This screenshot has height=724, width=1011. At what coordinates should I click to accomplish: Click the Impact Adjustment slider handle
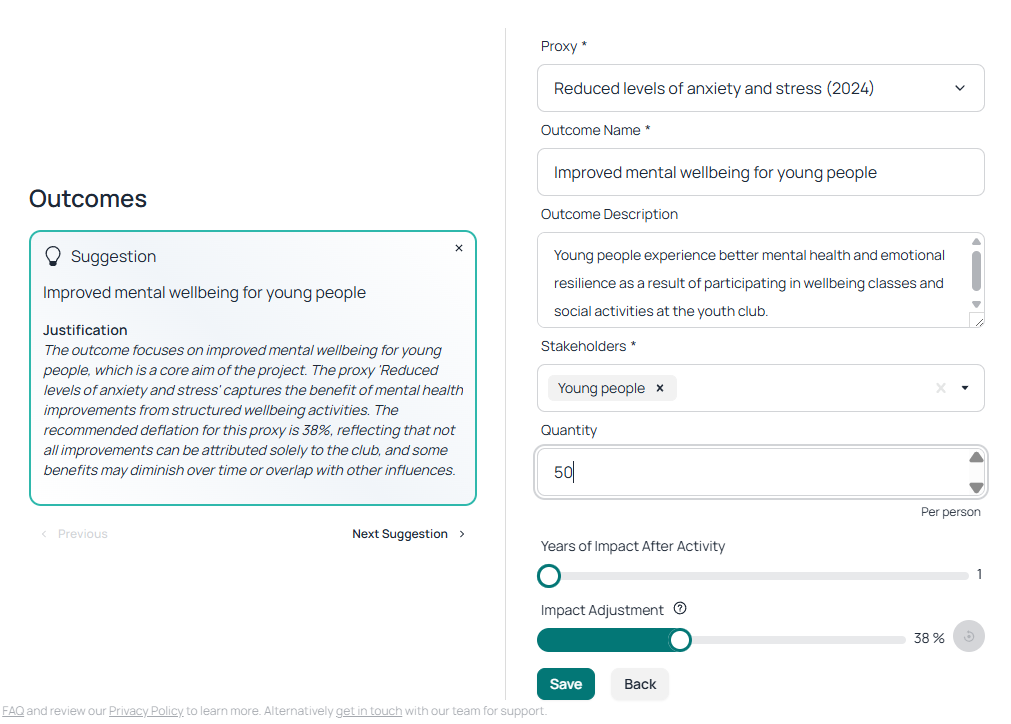(x=680, y=640)
